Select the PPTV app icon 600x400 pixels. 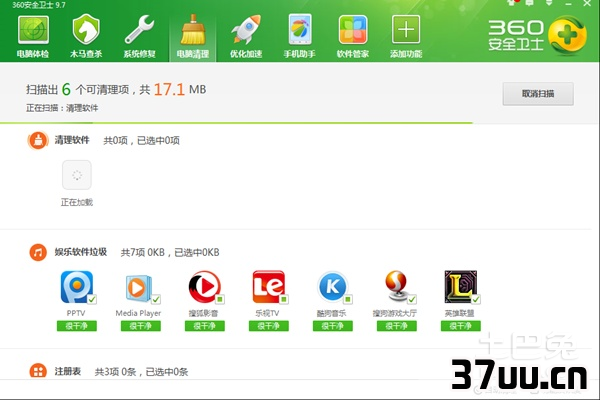point(77,287)
